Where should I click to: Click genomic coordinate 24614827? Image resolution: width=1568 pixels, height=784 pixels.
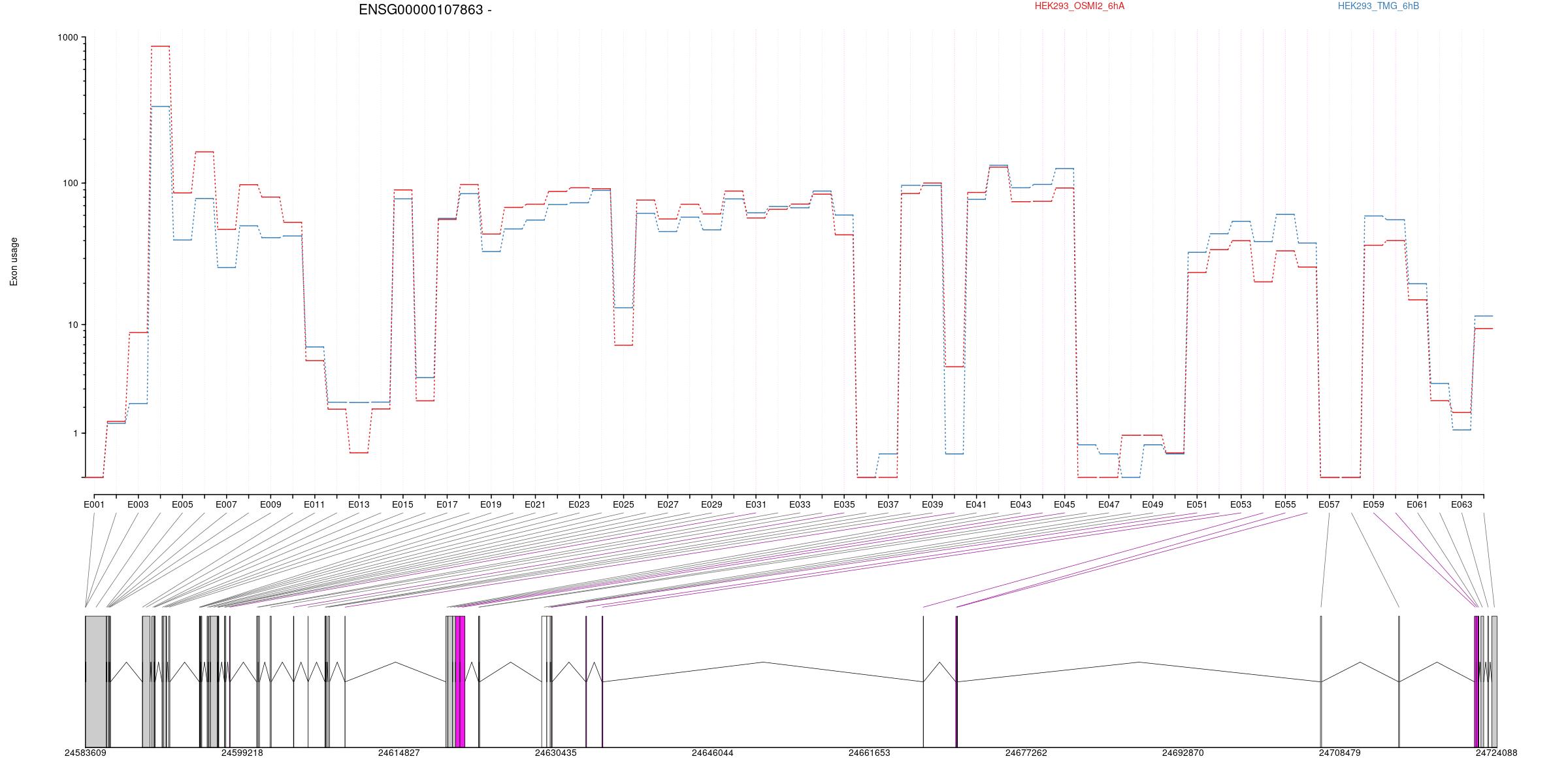(x=399, y=753)
